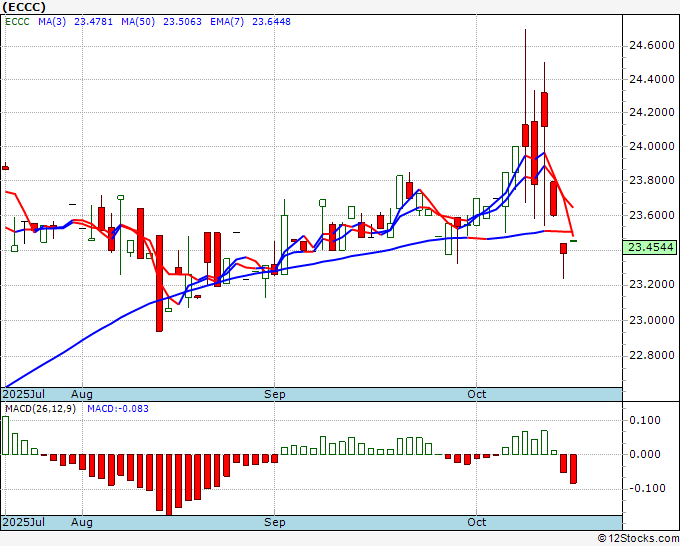This screenshot has width=680, height=546.
Task: Click the 23.2000 price axis label
Action: [652, 284]
